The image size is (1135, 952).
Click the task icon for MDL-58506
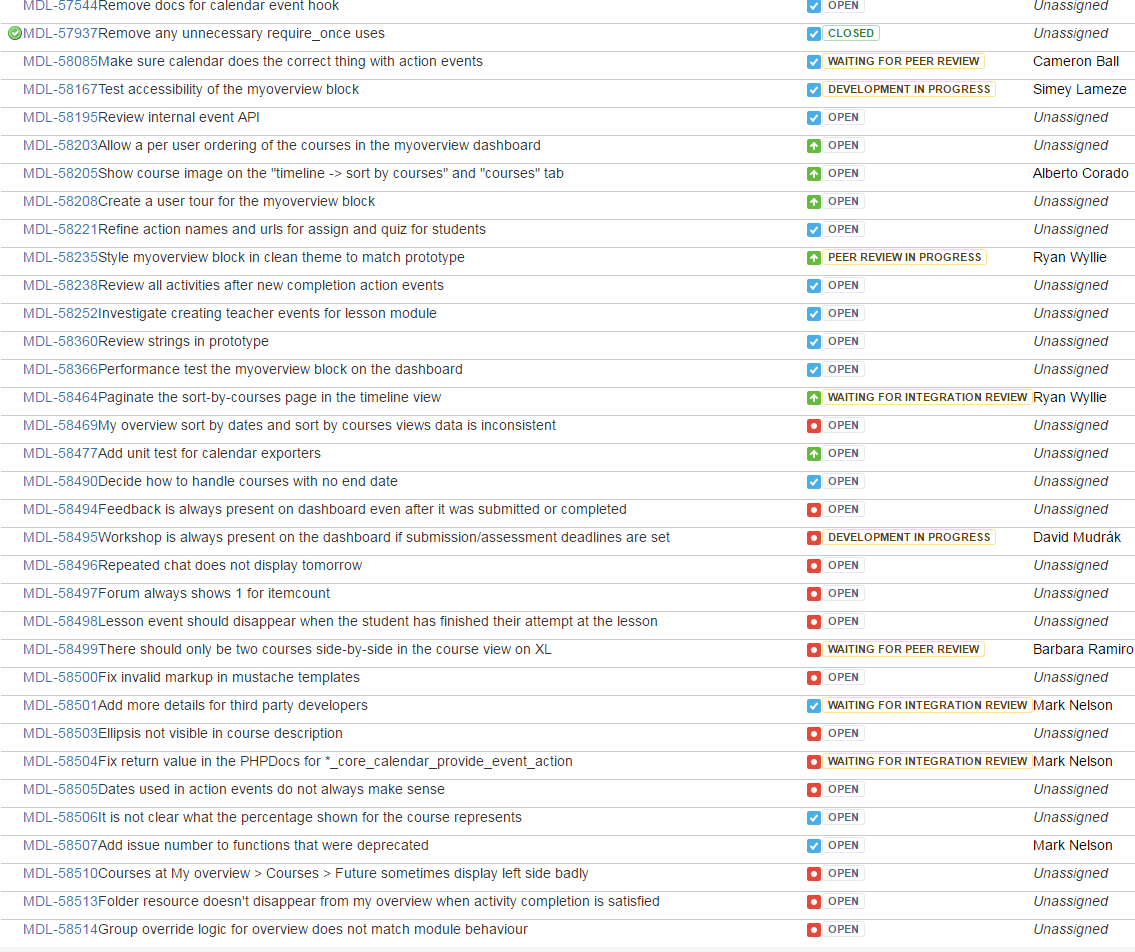[814, 818]
